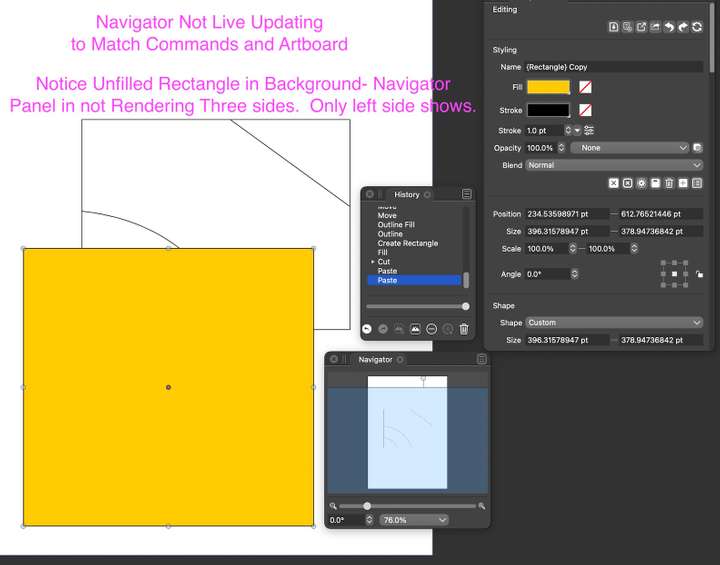
Task: Click the yellow Fill color swatch
Action: point(548,87)
